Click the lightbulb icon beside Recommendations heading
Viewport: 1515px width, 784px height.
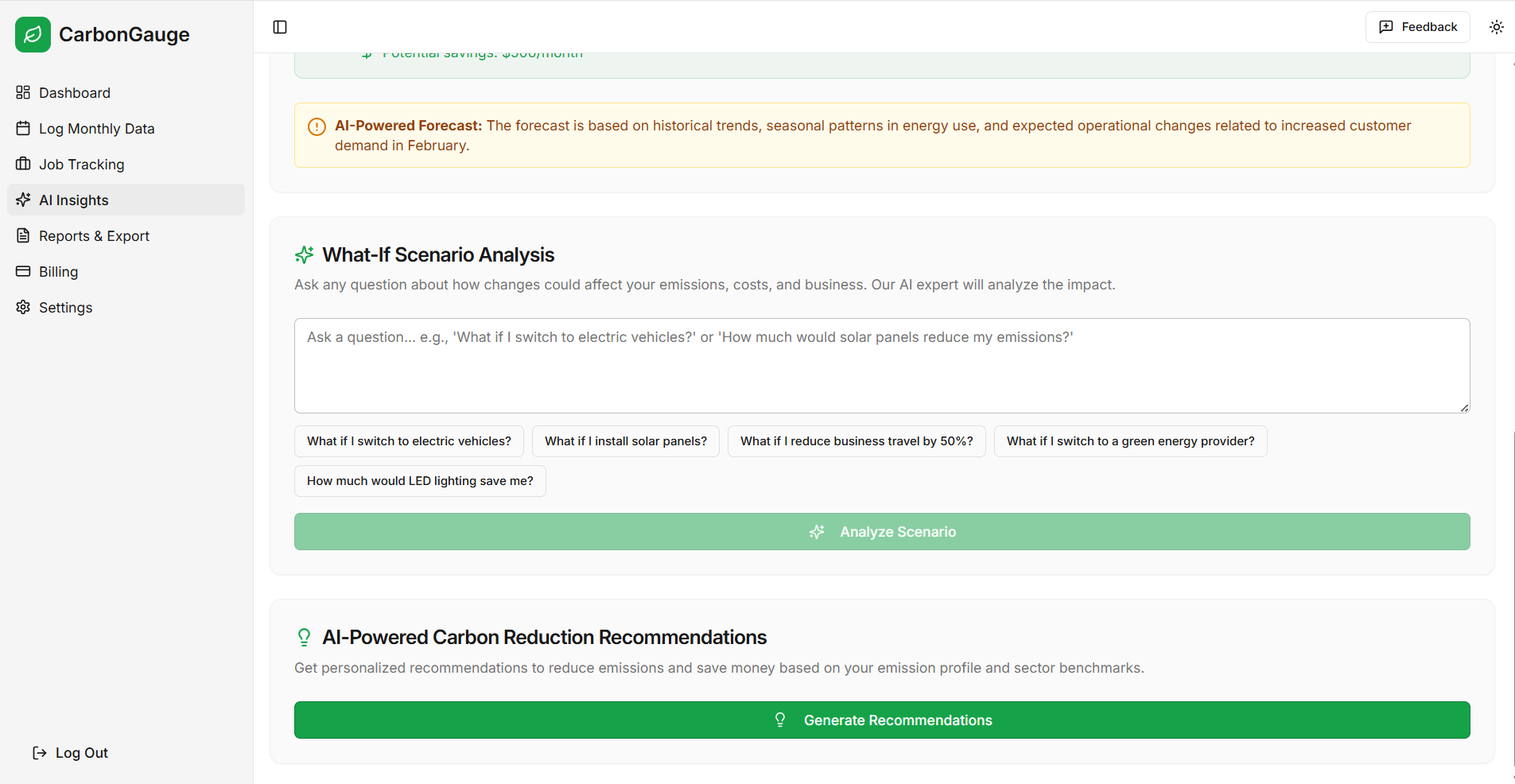point(304,637)
